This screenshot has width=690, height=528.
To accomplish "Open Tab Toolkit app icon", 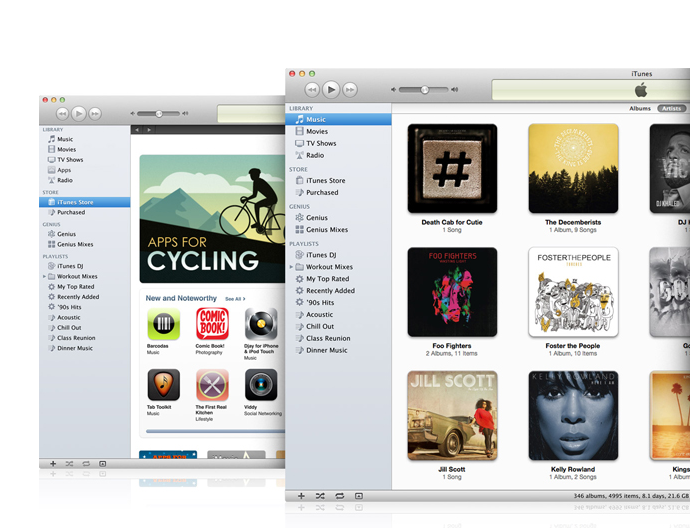I will [x=163, y=385].
